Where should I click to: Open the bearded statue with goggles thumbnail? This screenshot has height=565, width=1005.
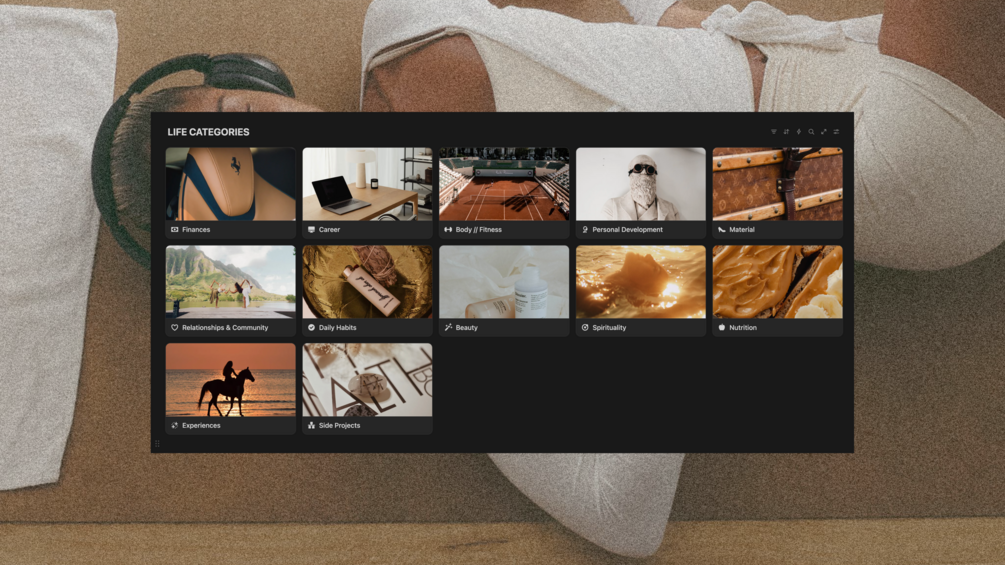coord(641,184)
